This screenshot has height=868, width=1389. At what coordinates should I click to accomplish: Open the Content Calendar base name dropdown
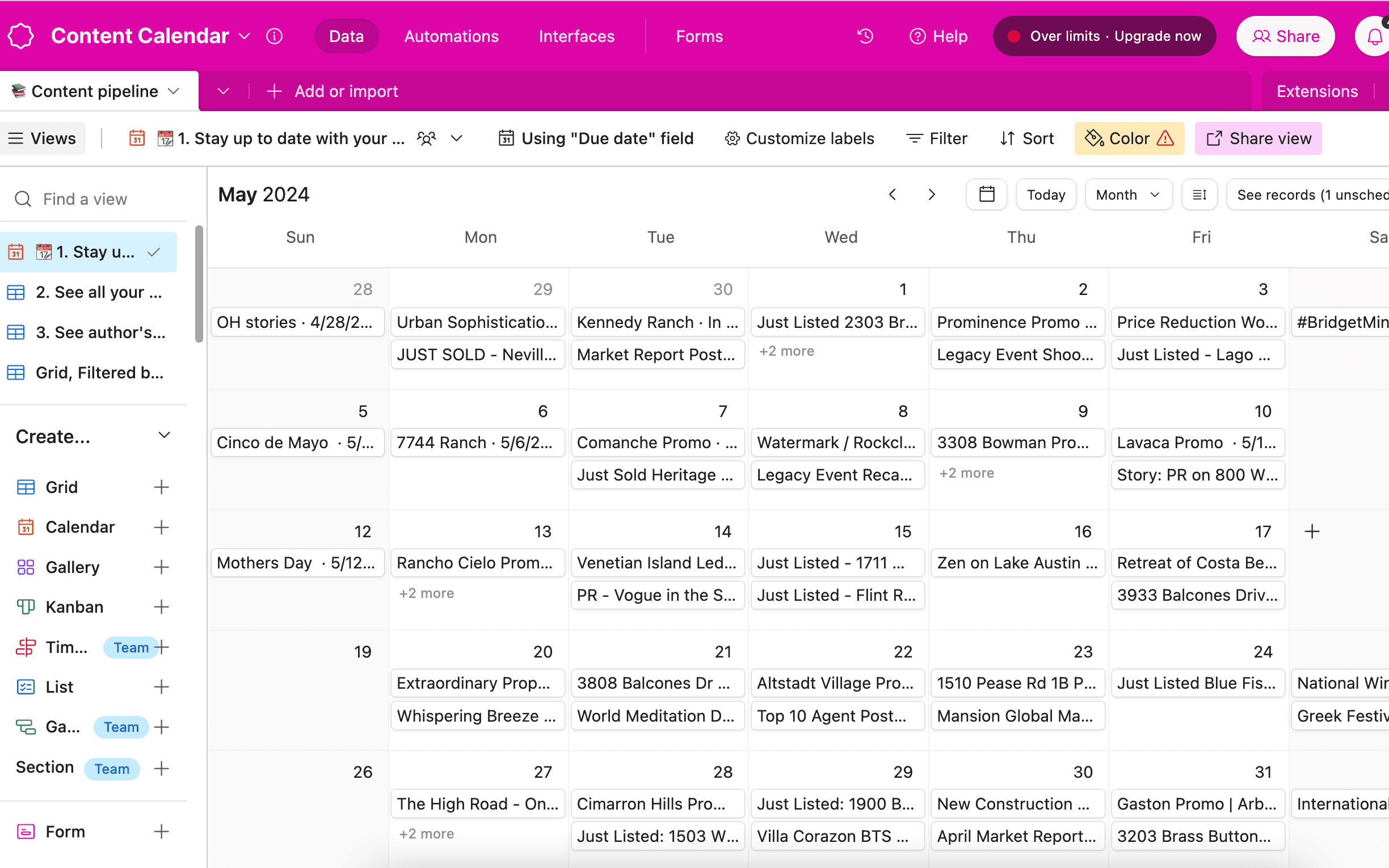point(245,36)
